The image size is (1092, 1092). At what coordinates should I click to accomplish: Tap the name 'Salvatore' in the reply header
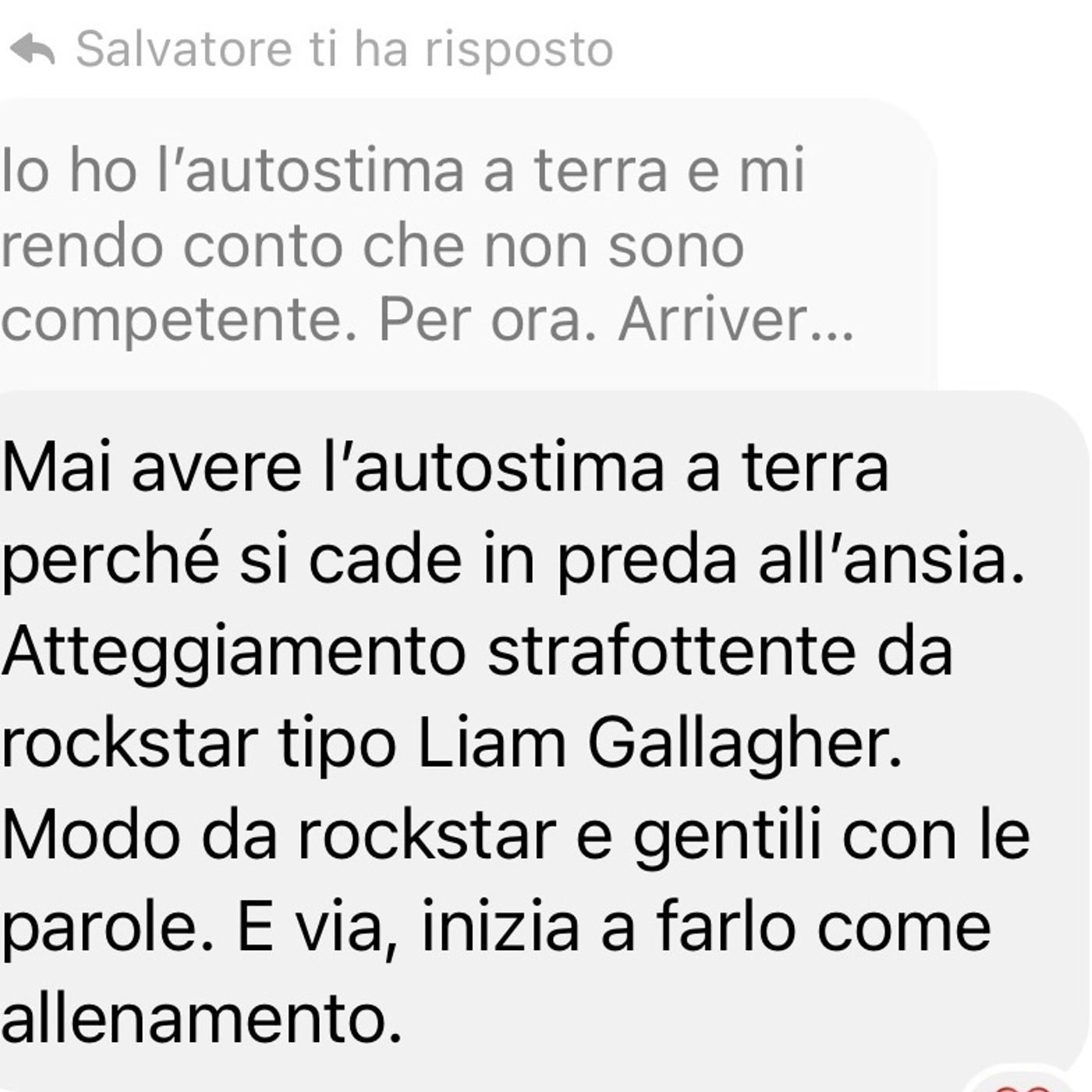[x=184, y=49]
